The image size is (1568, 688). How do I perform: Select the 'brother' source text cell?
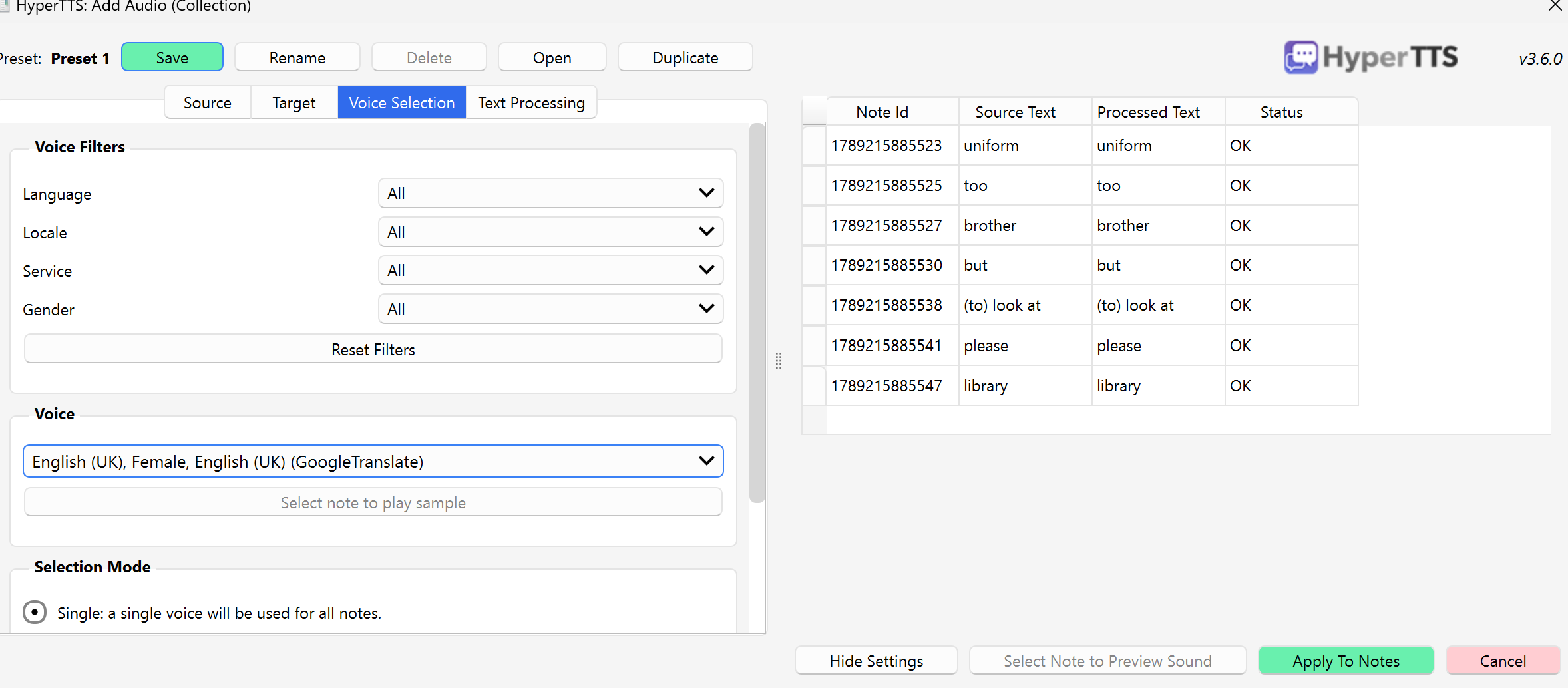tap(1026, 225)
